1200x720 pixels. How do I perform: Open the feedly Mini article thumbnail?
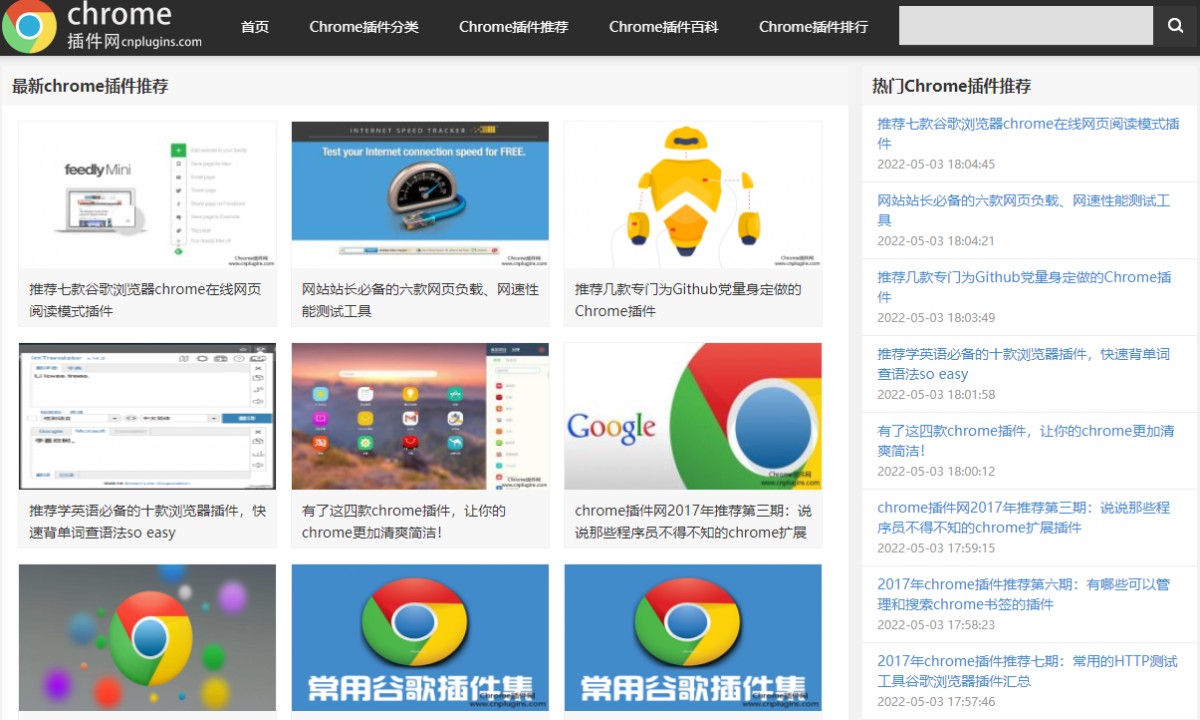tap(147, 195)
